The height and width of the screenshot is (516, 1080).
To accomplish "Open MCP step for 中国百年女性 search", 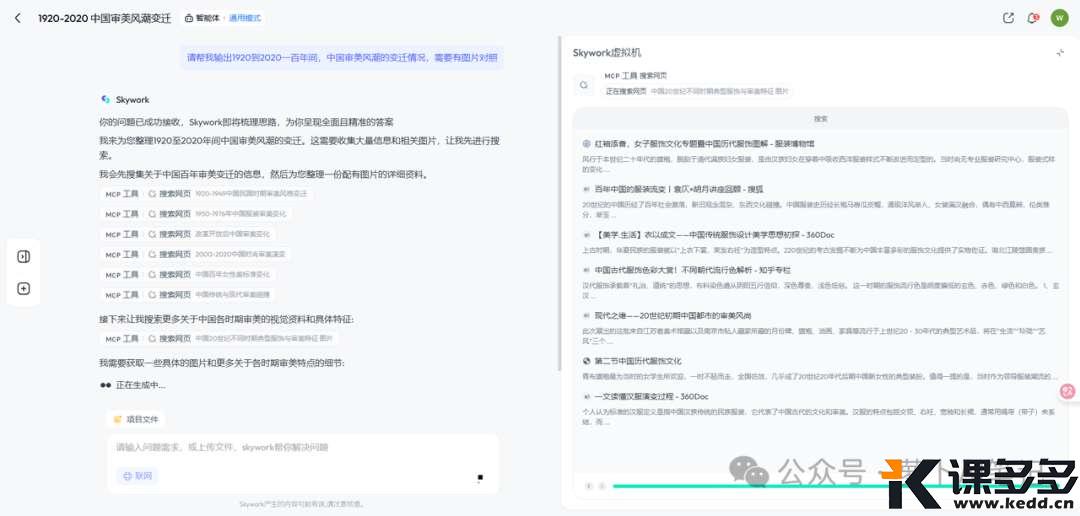I will (x=188, y=274).
